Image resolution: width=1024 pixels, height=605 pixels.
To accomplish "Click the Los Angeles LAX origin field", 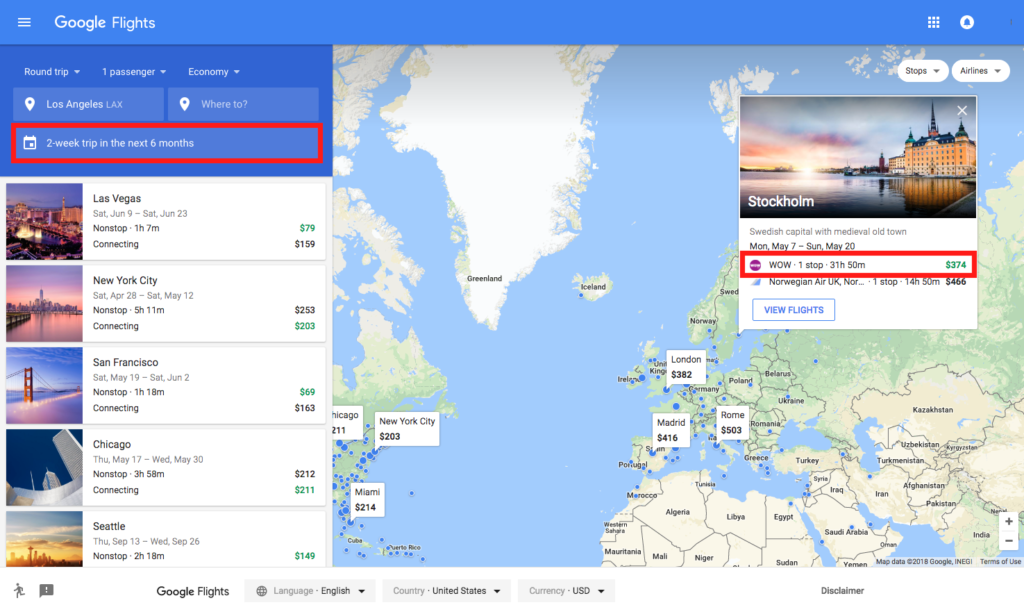I will tap(88, 104).
